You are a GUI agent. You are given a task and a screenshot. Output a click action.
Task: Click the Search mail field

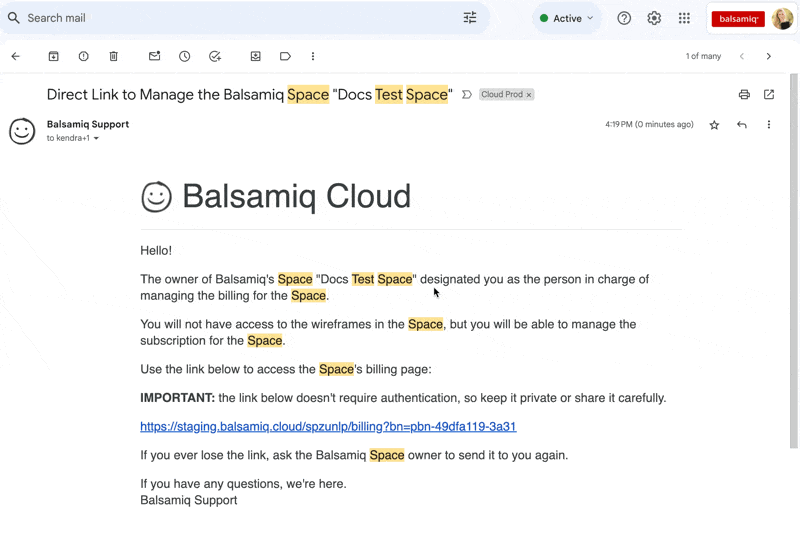tap(230, 18)
